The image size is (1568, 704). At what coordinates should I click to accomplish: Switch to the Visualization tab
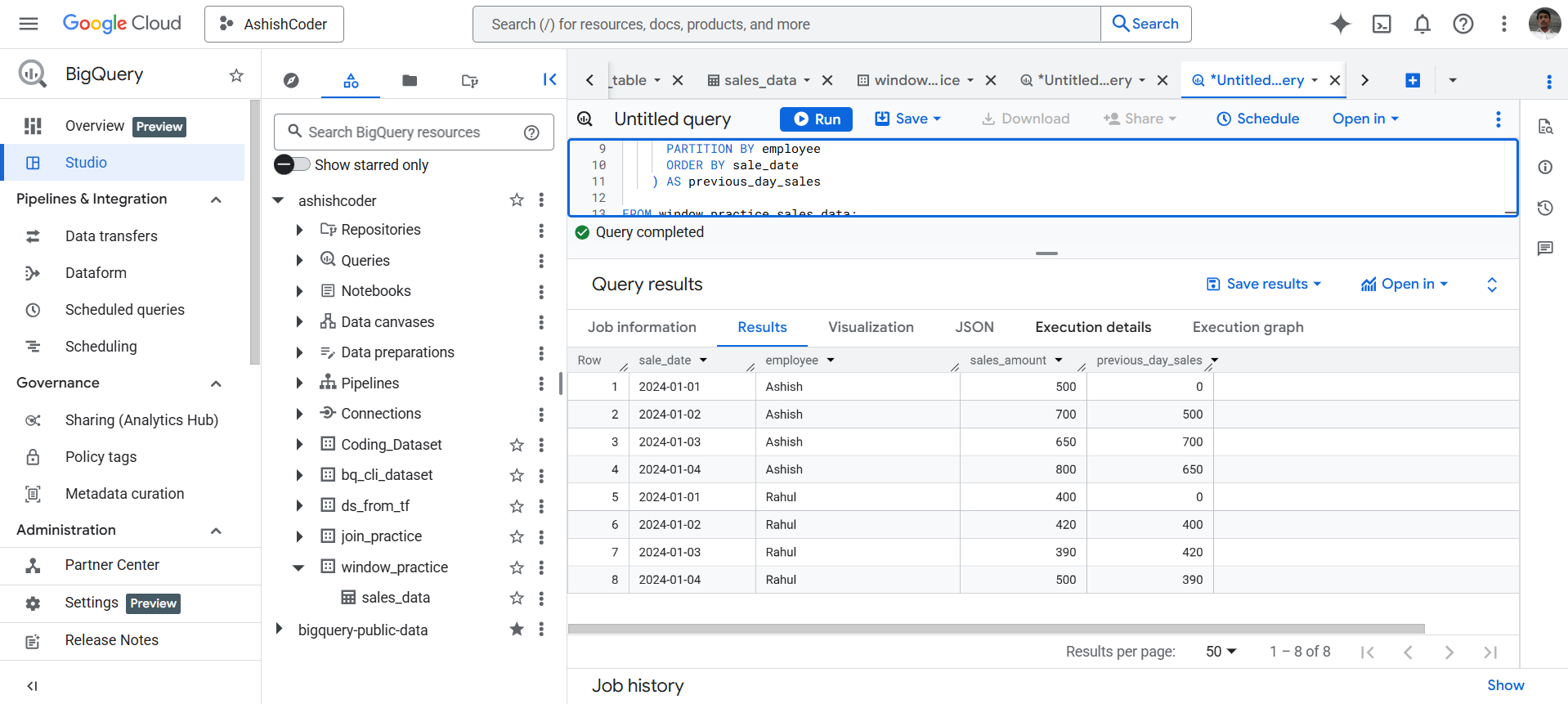coord(871,327)
